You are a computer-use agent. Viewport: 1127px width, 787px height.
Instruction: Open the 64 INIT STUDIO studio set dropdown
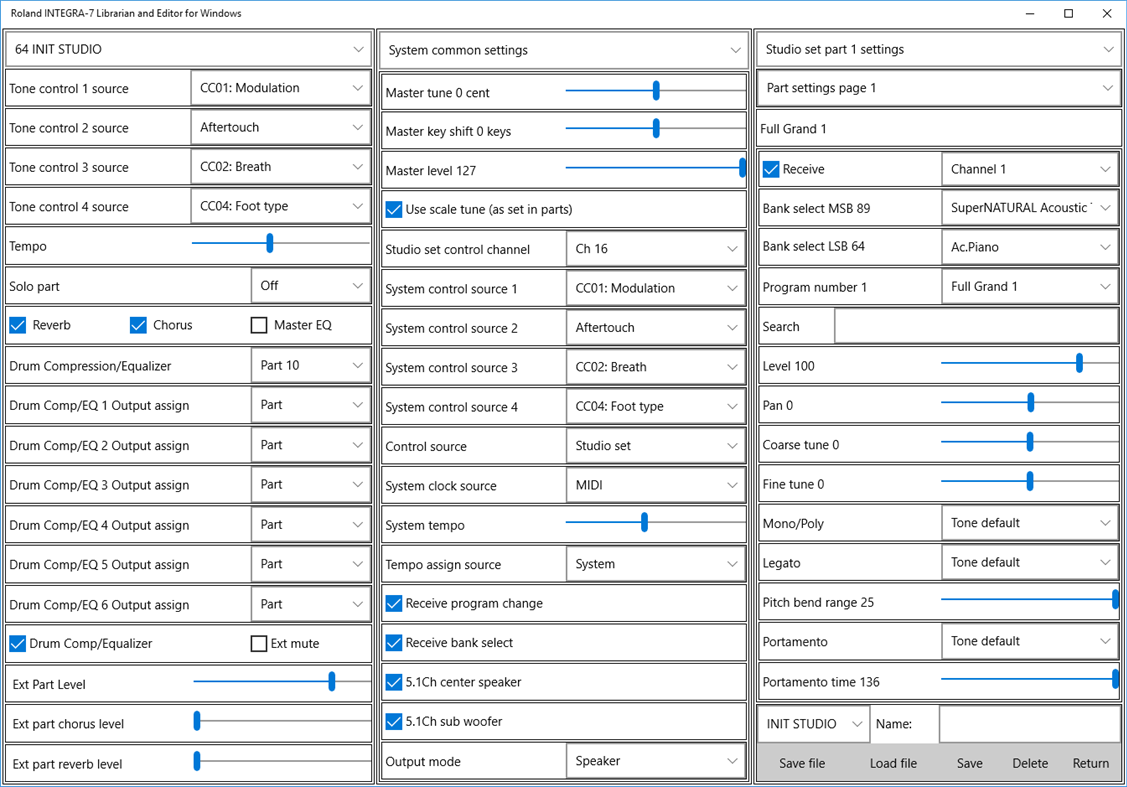189,49
